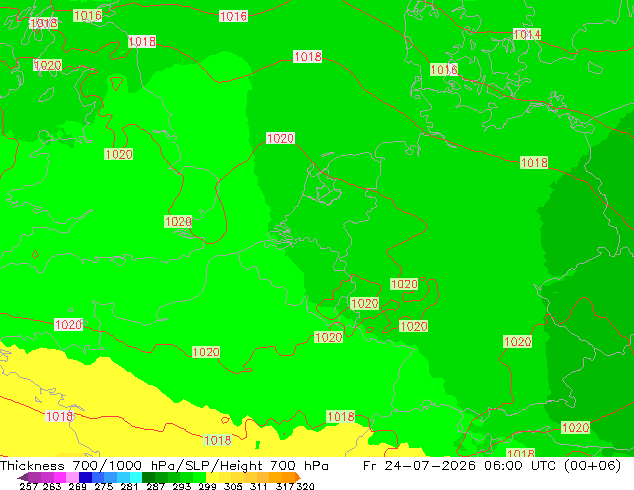Image resolution: width=634 pixels, height=490 pixels.
Task: Click legend value 311
Action: [x=259, y=486]
